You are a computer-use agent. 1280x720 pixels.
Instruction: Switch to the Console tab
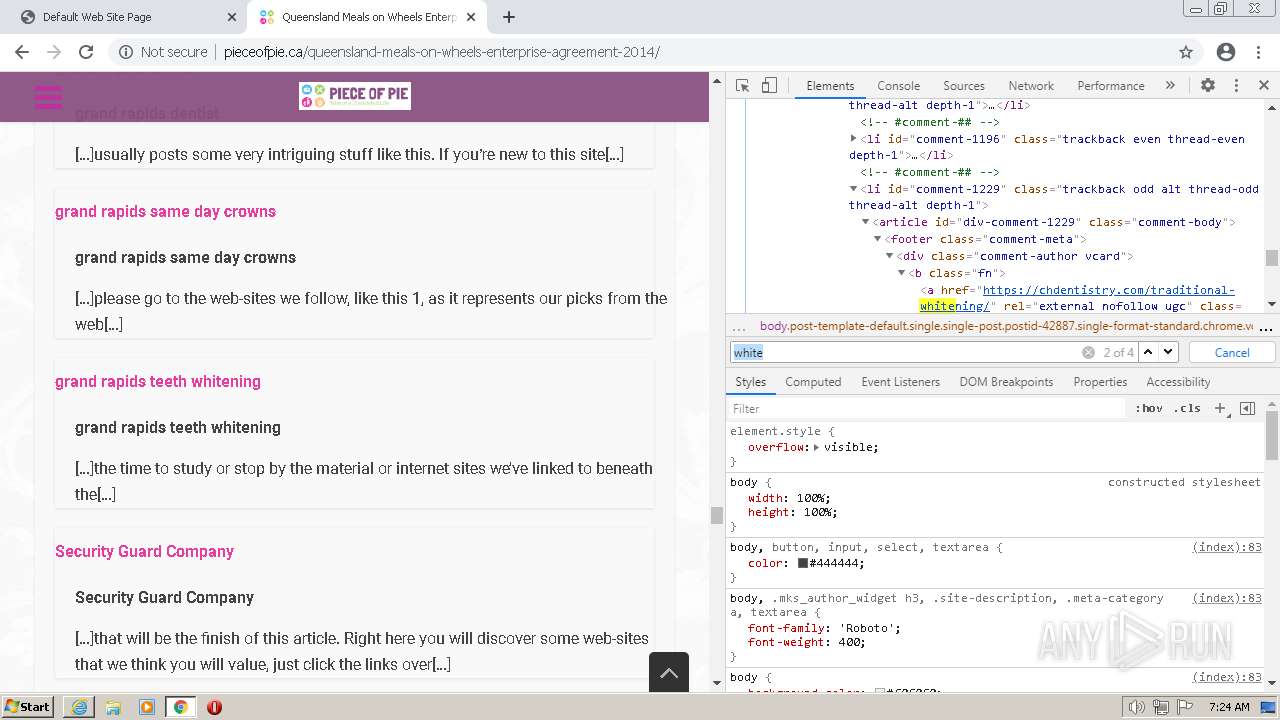(898, 86)
